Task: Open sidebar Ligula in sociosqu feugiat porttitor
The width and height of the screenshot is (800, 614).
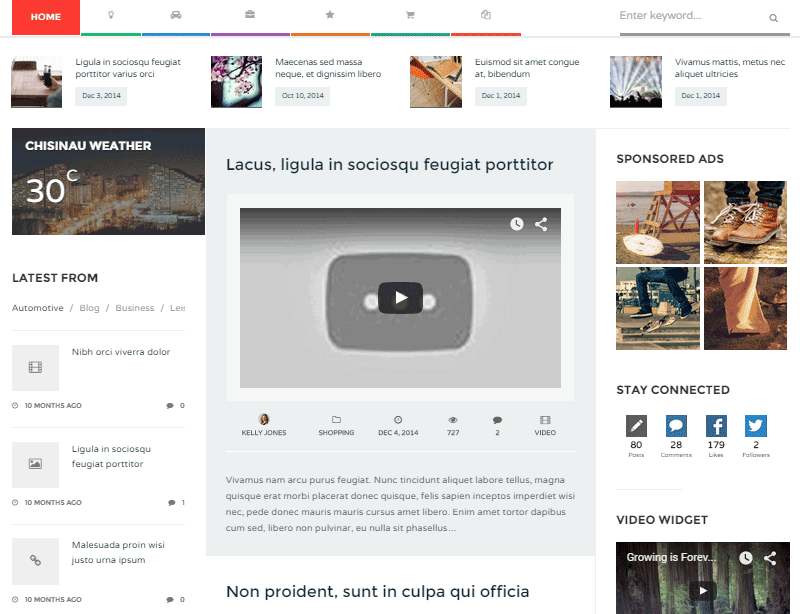Action: [111, 456]
